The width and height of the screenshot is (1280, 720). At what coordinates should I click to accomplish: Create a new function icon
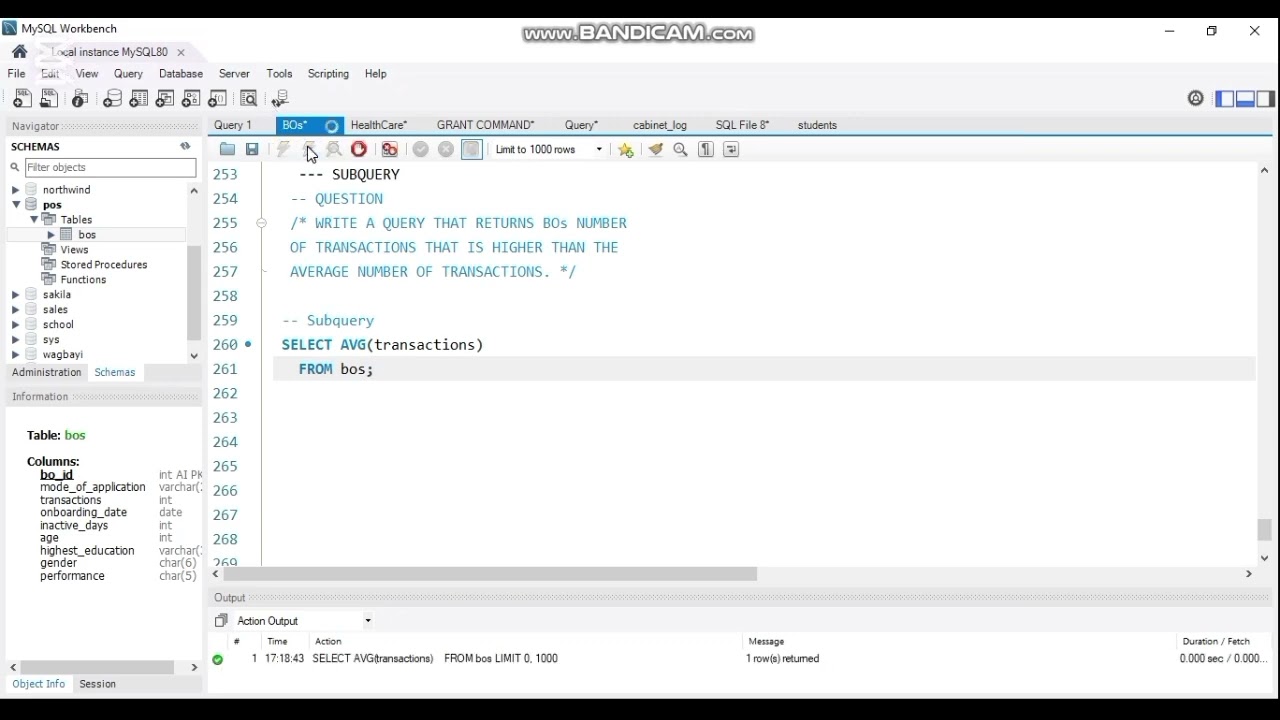coord(217,98)
